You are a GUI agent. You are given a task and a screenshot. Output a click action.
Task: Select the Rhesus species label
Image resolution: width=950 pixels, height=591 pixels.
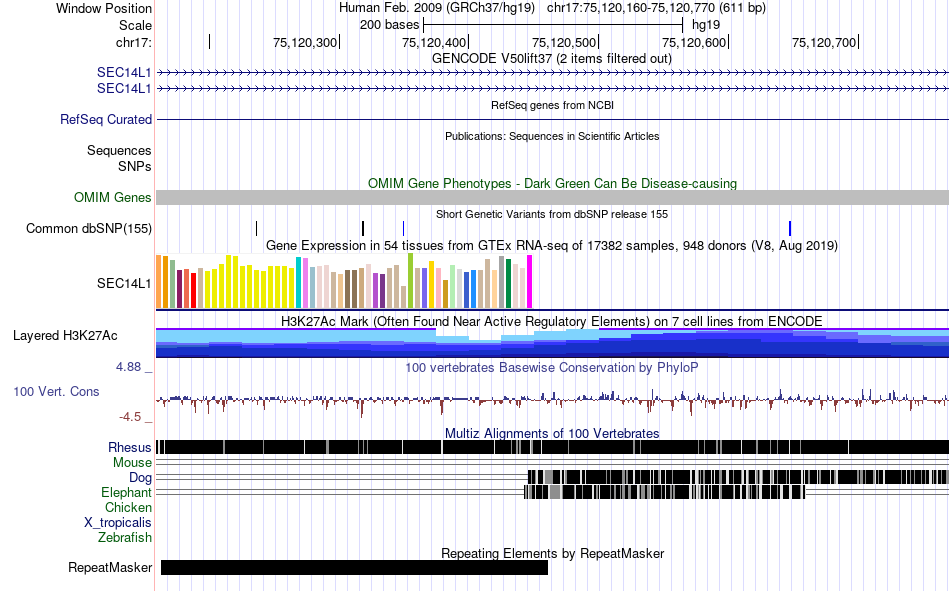130,447
